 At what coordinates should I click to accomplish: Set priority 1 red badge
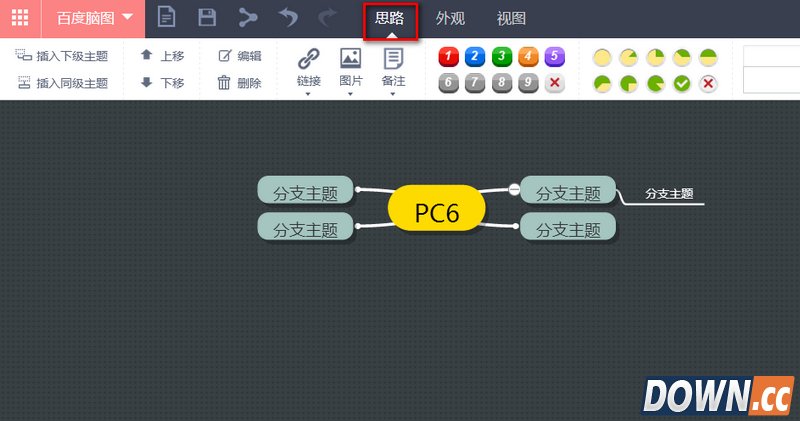(x=449, y=57)
